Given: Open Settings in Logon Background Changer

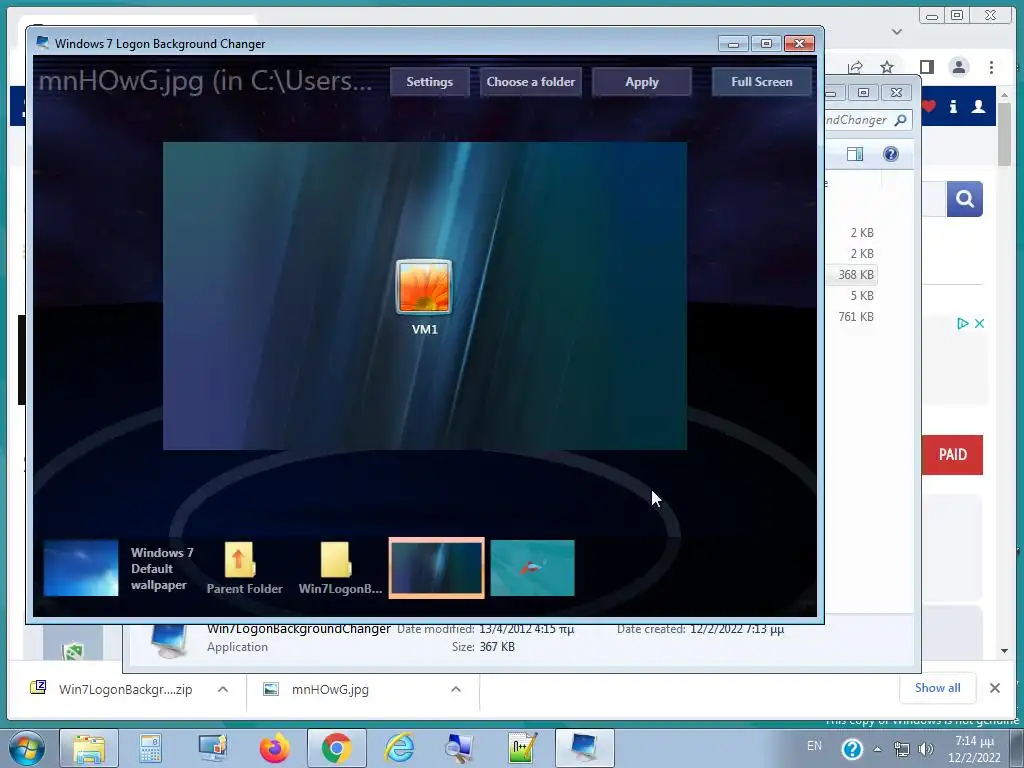Looking at the screenshot, I should click(x=429, y=82).
